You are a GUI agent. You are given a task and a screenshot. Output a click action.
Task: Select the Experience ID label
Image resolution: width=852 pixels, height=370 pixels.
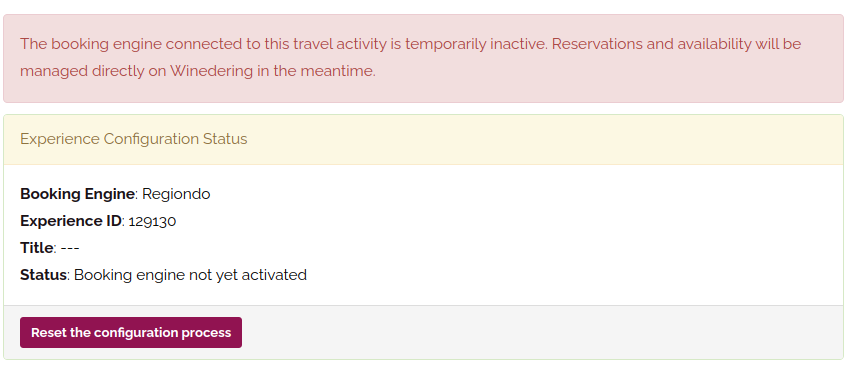click(x=71, y=221)
